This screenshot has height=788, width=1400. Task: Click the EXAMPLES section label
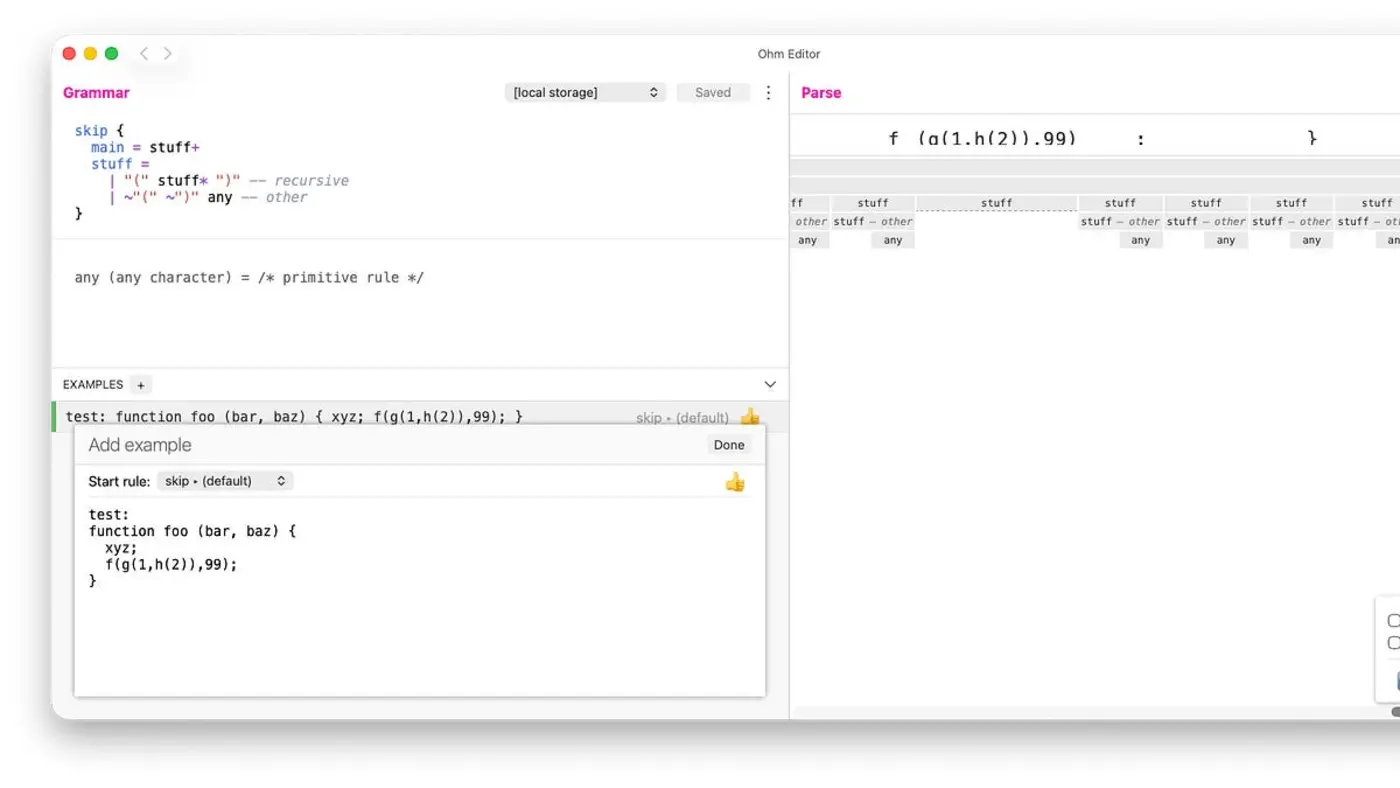(x=93, y=384)
